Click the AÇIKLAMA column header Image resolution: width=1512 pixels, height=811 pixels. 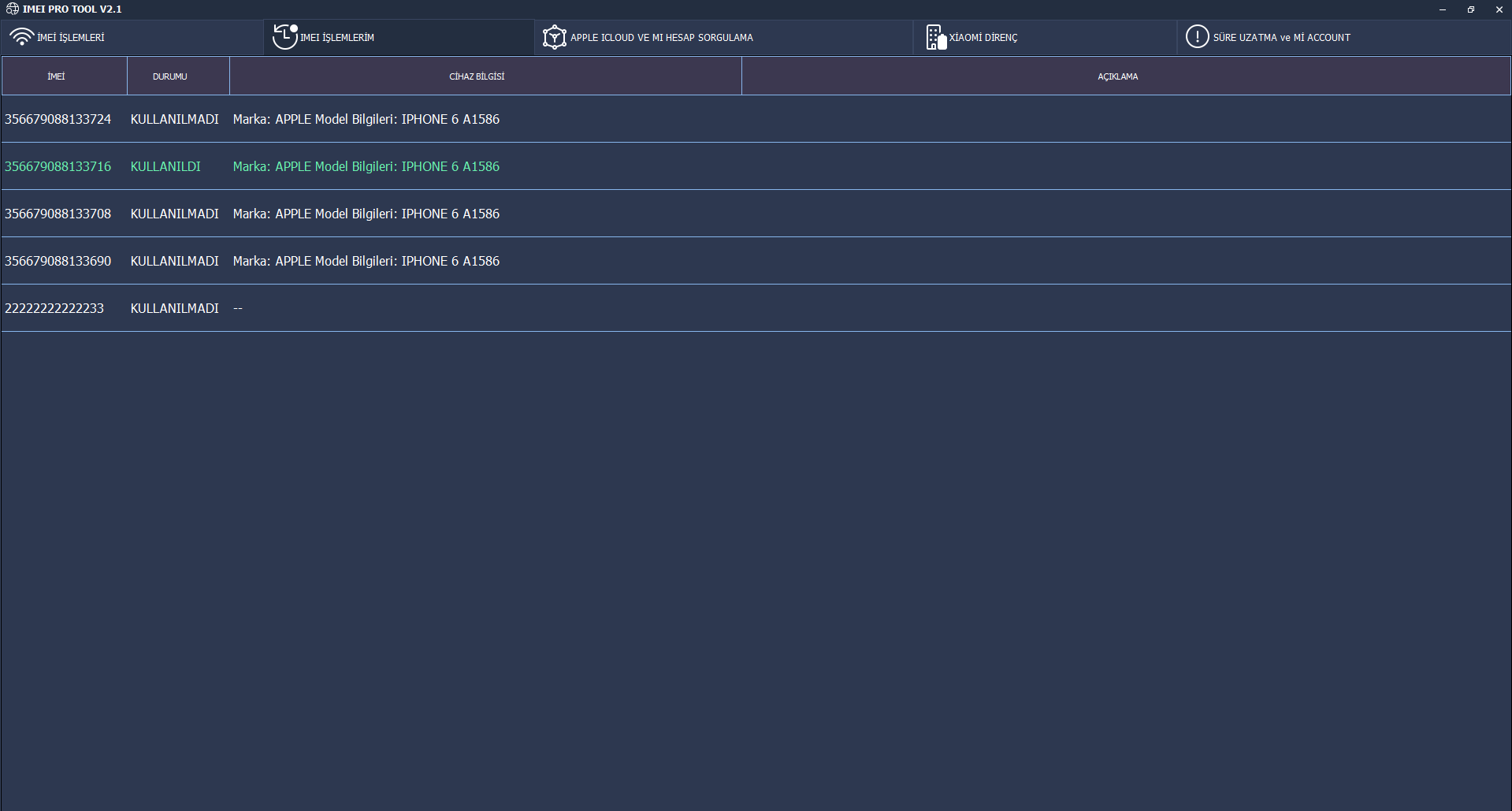click(x=1126, y=76)
